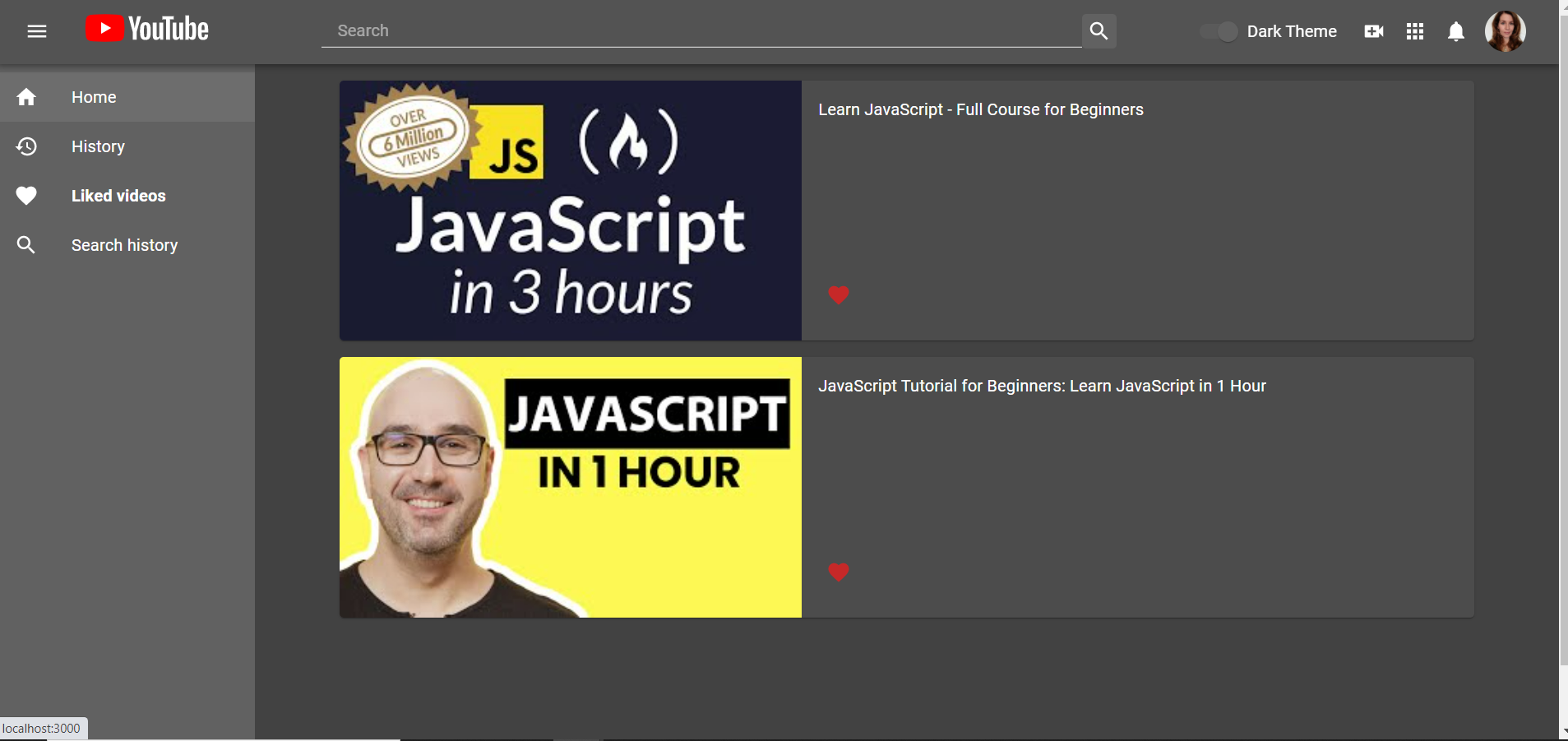This screenshot has height=741, width=1568.
Task: Open the Liked videos section
Action: point(118,195)
